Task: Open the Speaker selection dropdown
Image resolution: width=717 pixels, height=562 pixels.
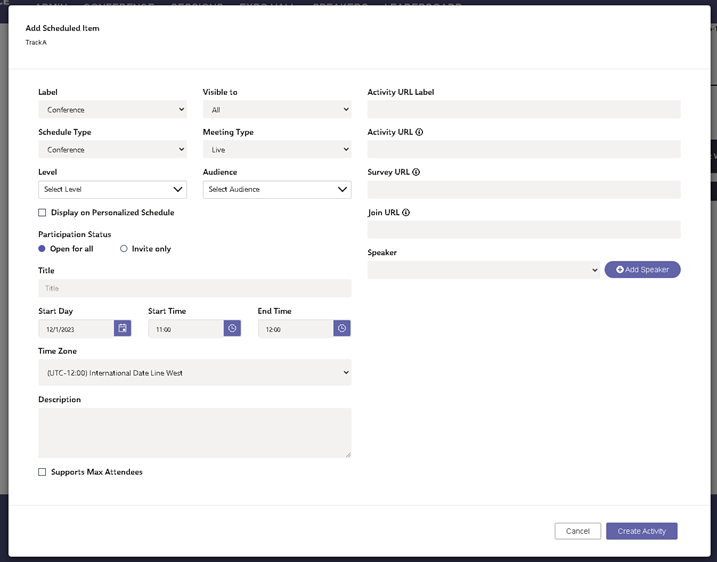Action: click(x=484, y=270)
